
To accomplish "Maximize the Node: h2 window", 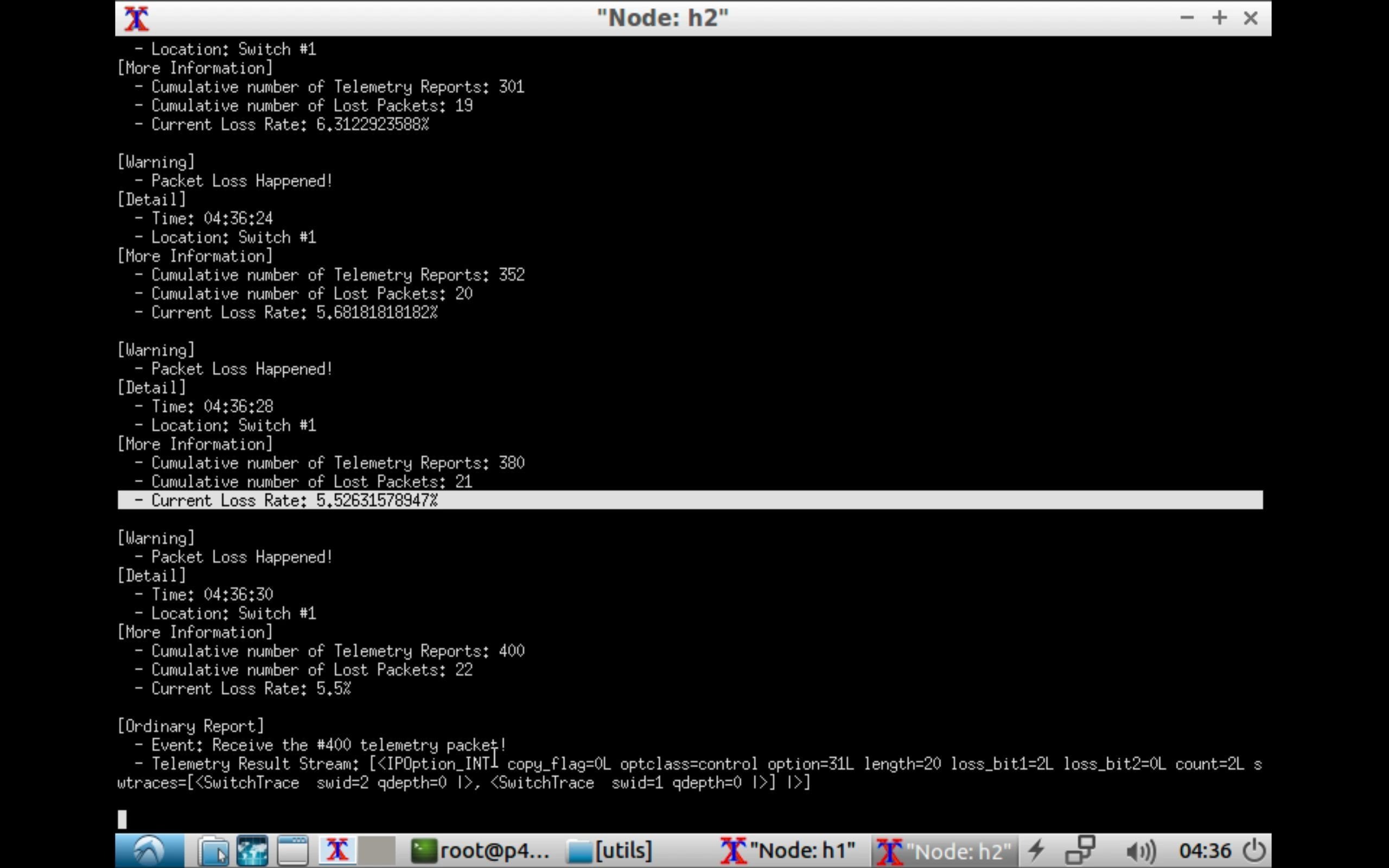I will pos(1219,18).
